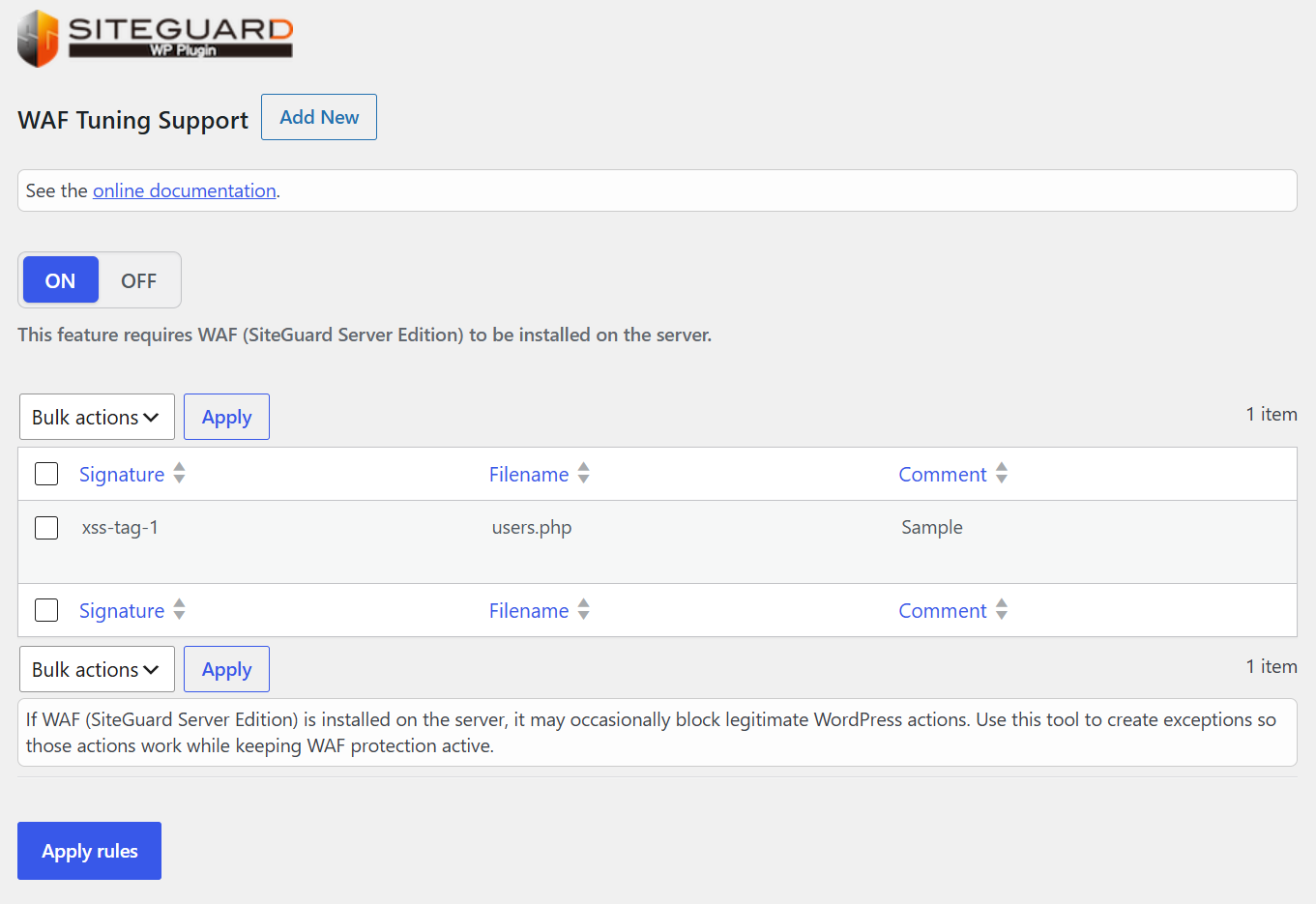
Task: Sort by Comment using footer header link
Action: [943, 610]
